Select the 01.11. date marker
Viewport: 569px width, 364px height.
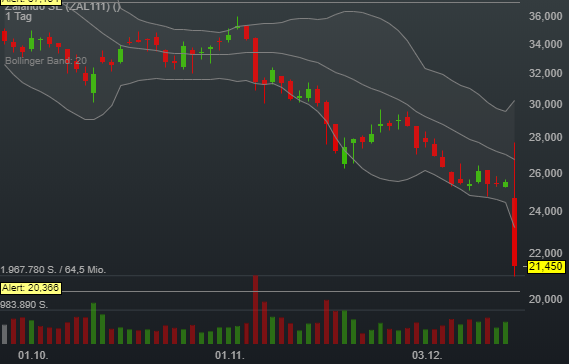pos(230,355)
